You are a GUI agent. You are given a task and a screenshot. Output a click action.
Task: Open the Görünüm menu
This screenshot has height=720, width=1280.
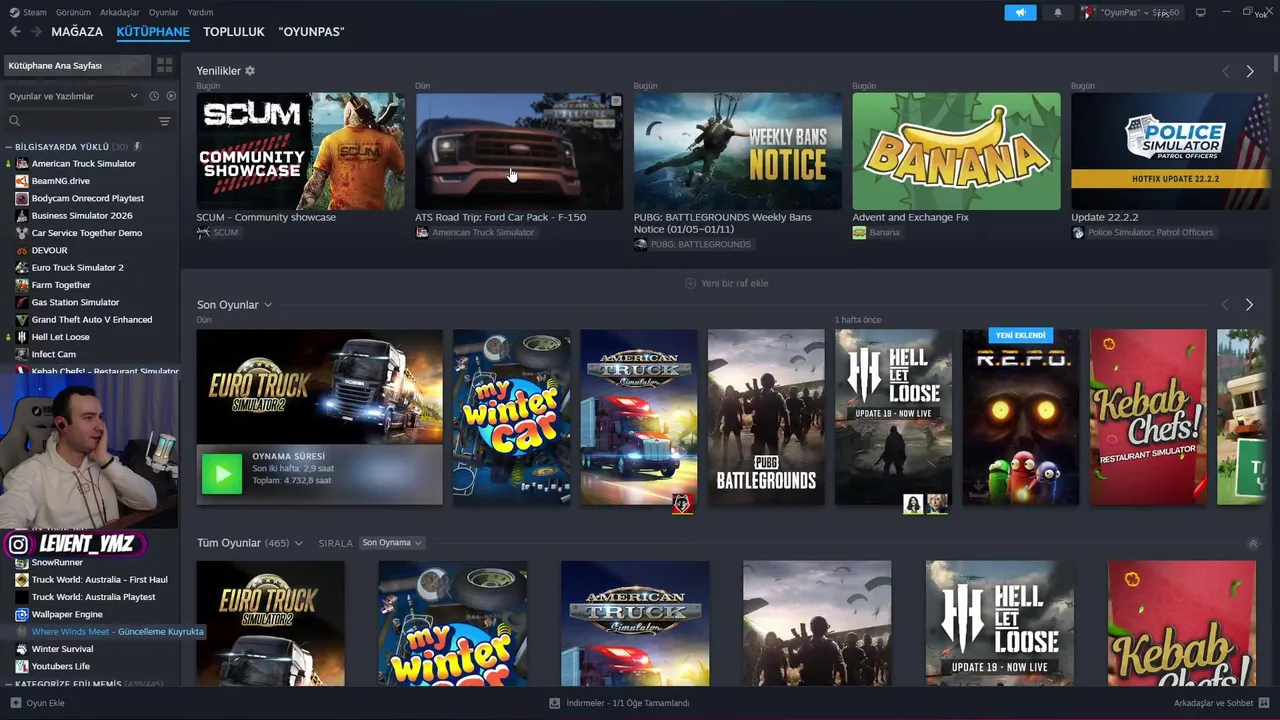(x=73, y=12)
